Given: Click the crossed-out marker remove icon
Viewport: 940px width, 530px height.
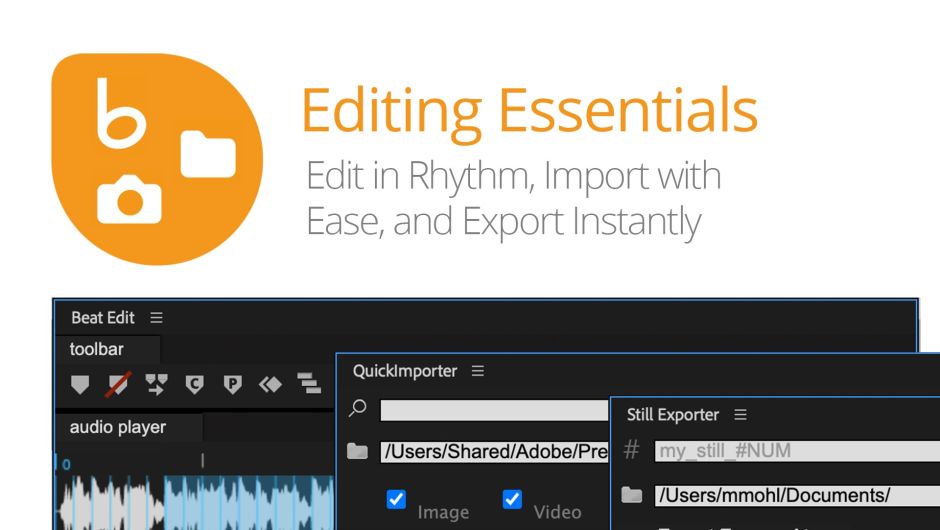Looking at the screenshot, I should pyautogui.click(x=119, y=384).
